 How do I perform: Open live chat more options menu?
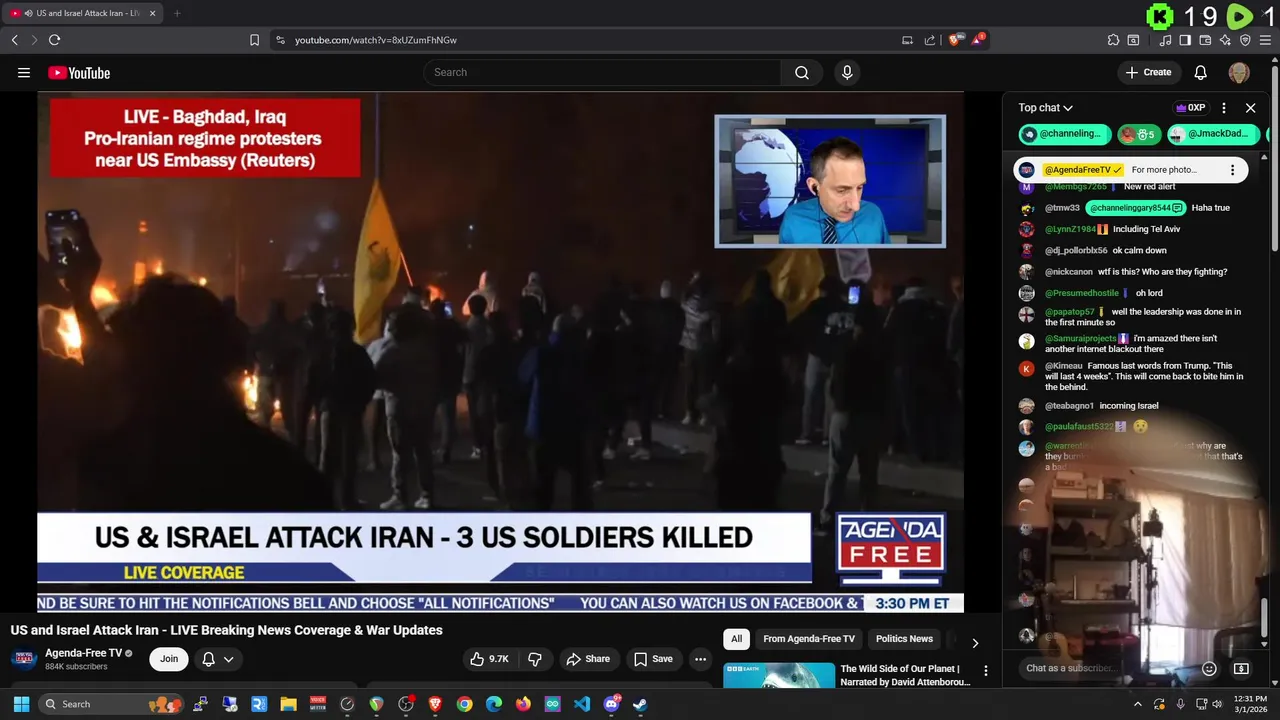tap(1224, 108)
